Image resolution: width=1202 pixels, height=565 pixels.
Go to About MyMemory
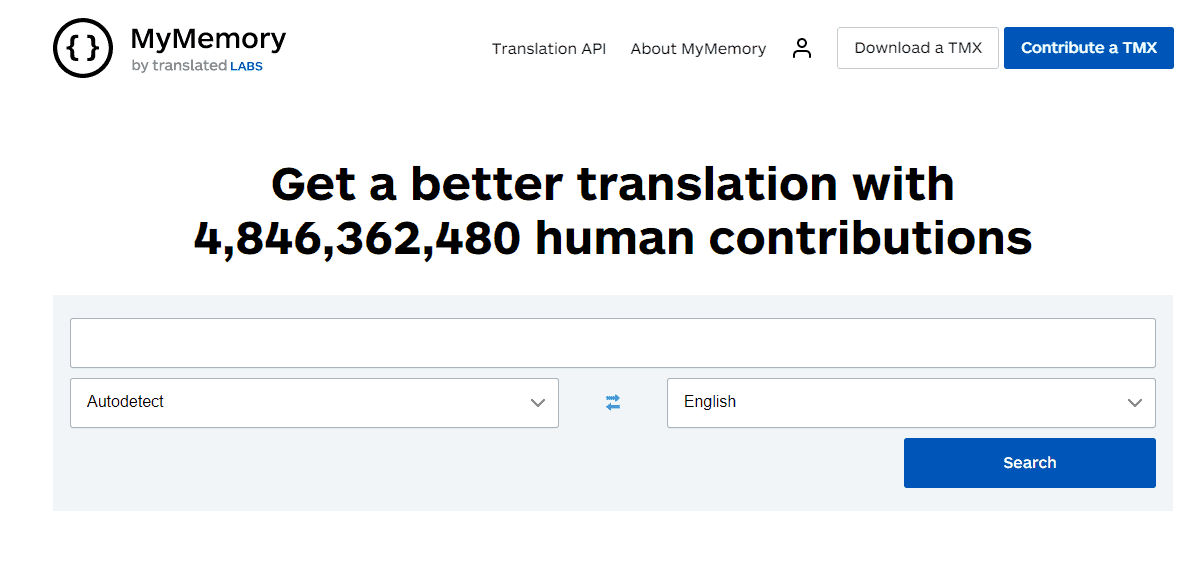coord(698,48)
